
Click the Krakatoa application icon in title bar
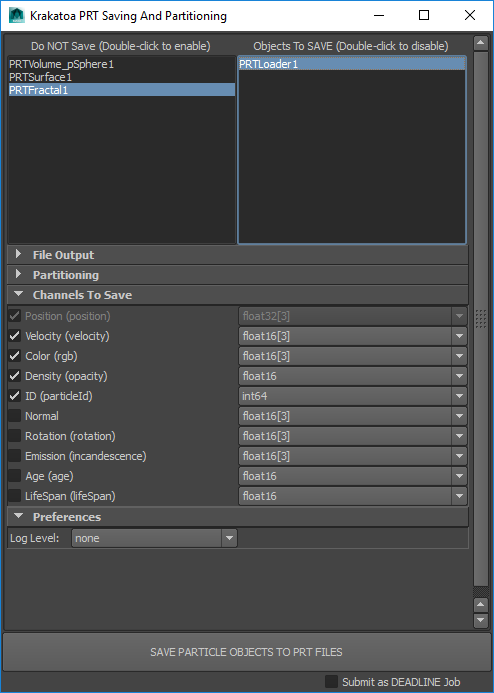click(x=17, y=15)
